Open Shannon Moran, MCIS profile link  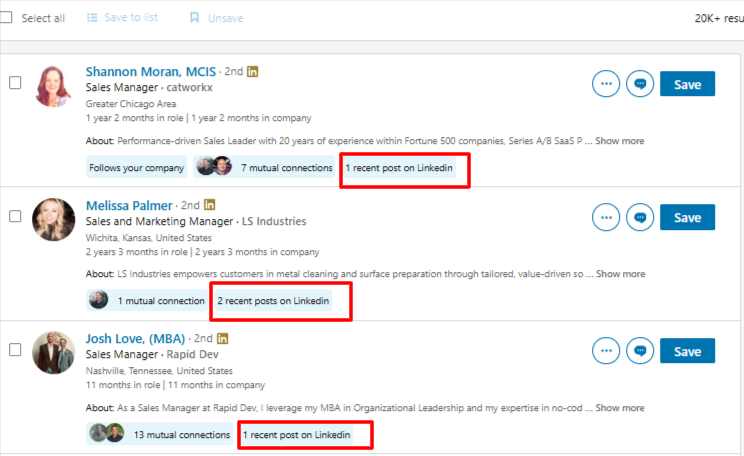point(150,72)
